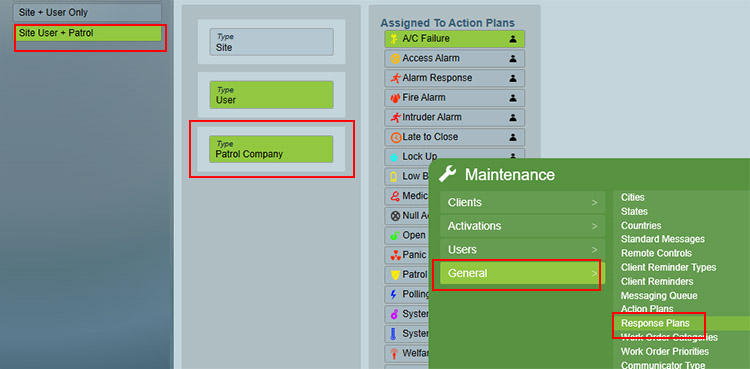Click the person icon on Access Alarm

pyautogui.click(x=513, y=58)
